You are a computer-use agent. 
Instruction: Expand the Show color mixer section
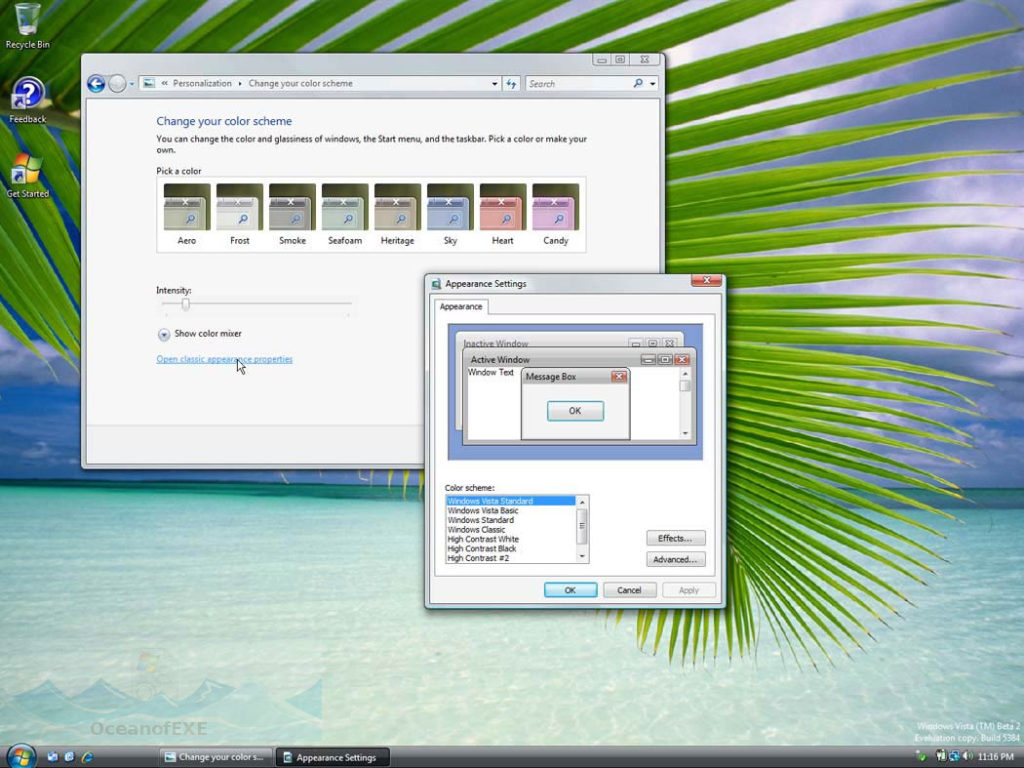coord(163,334)
